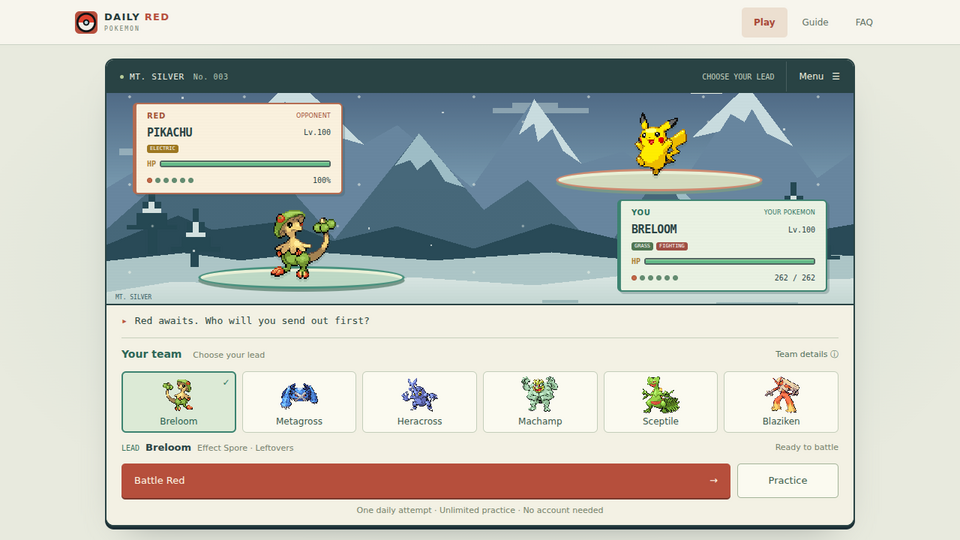Click the 'MT. SILVER' location label in header
The height and width of the screenshot is (540, 960).
click(157, 77)
